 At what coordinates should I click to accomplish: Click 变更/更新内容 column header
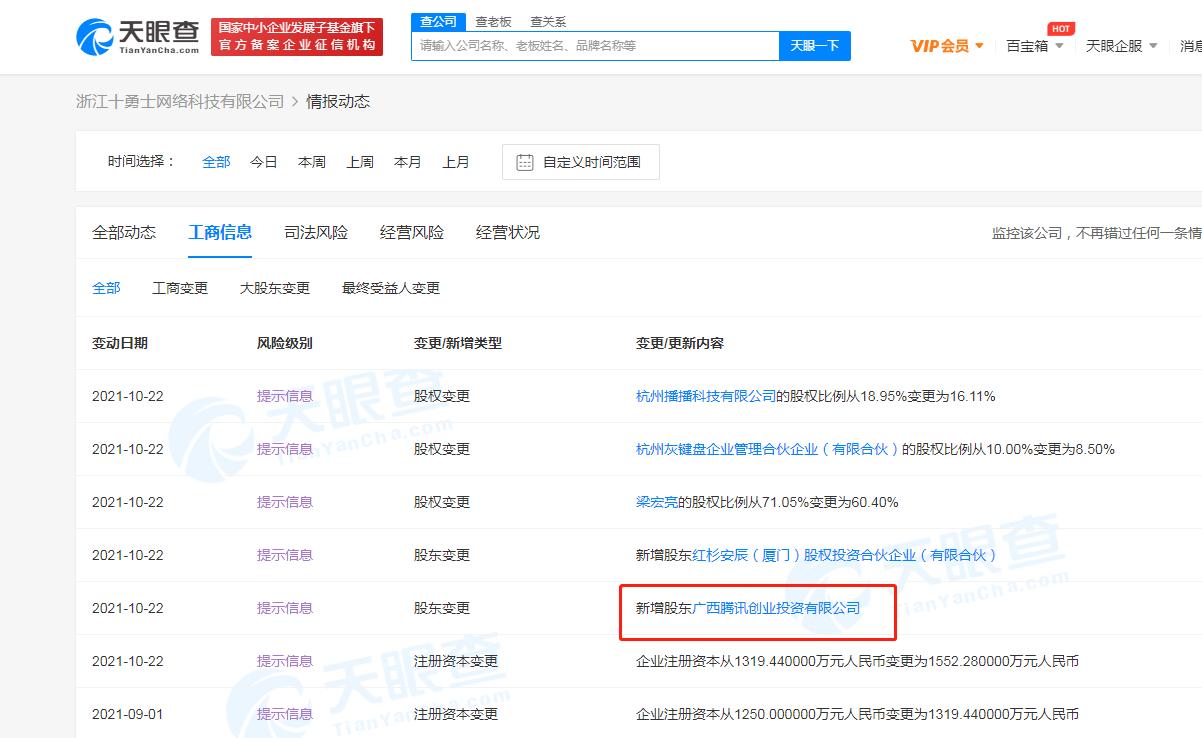pyautogui.click(x=680, y=343)
